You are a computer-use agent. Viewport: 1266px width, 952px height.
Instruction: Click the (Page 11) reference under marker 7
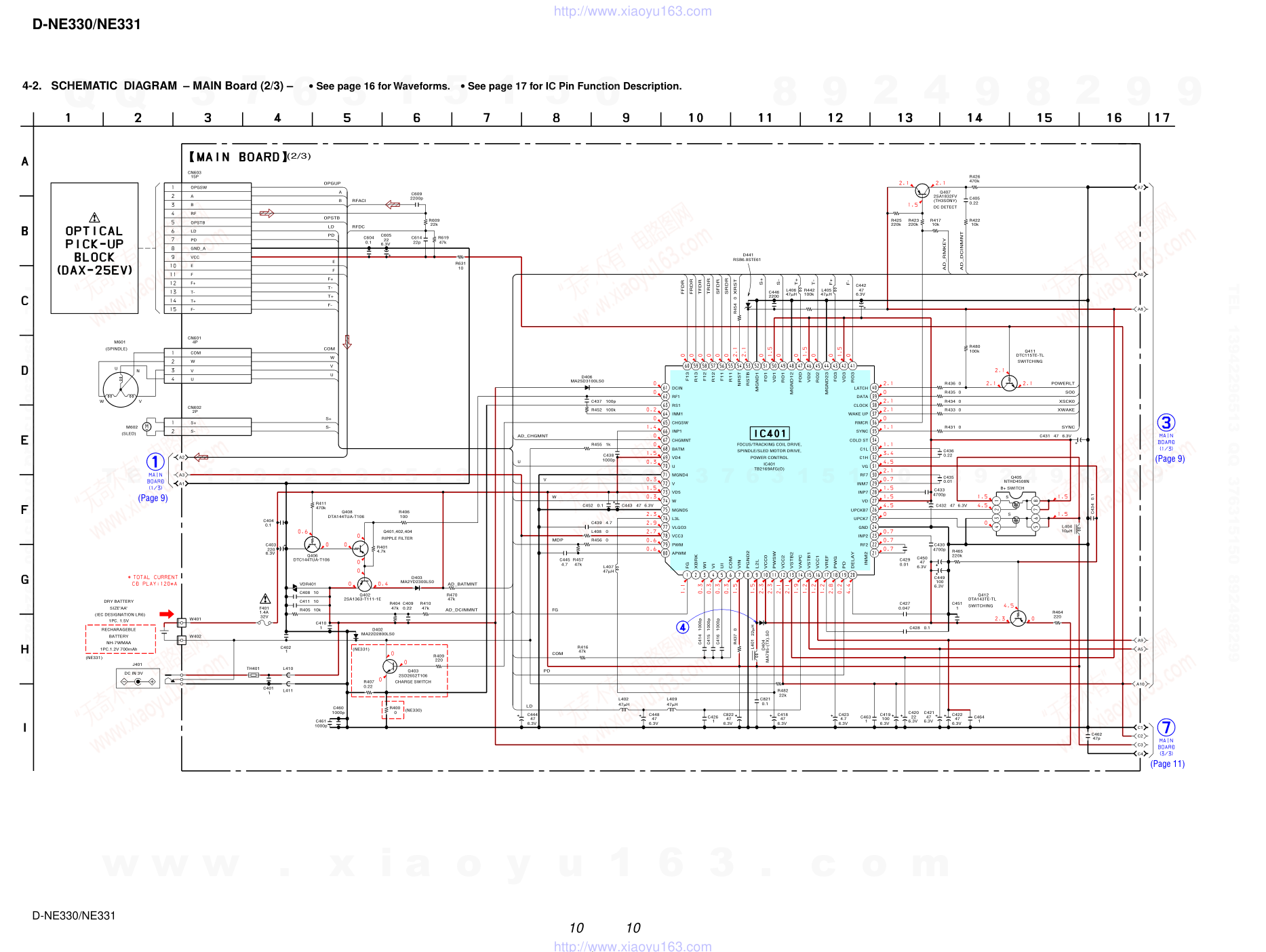click(1167, 763)
